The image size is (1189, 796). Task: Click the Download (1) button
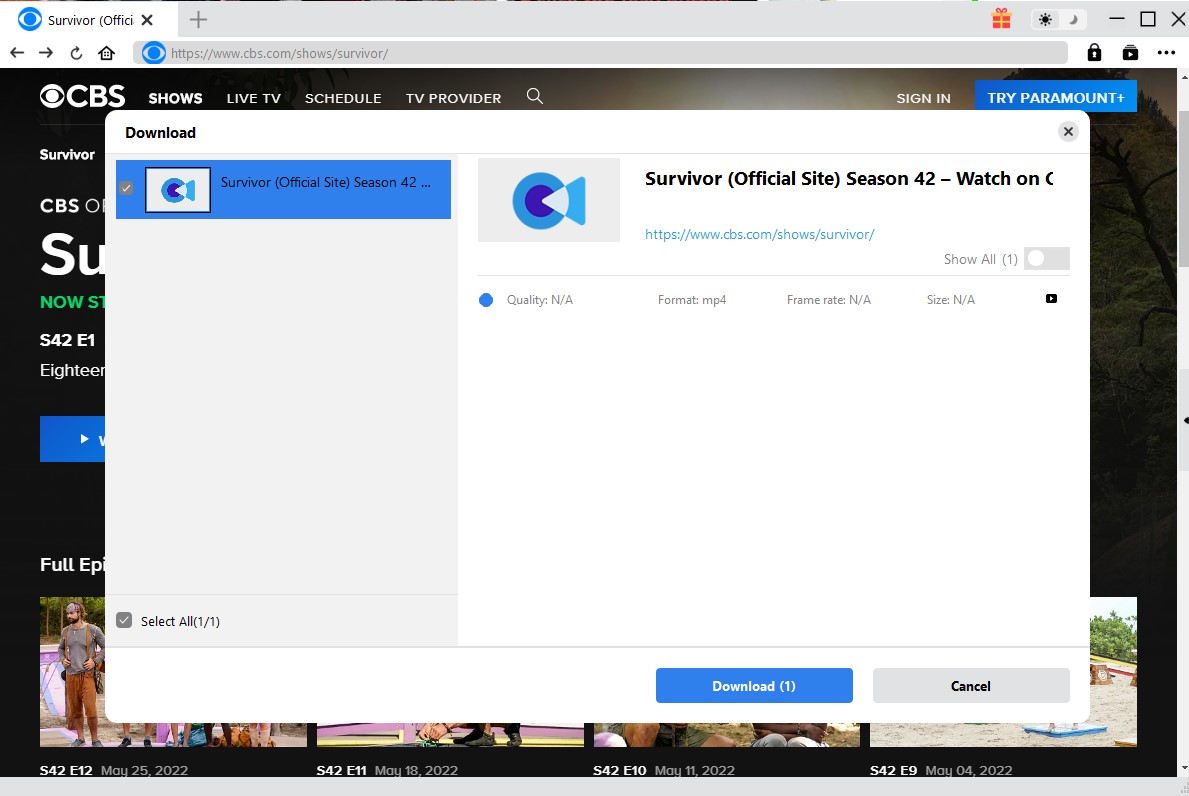tap(754, 686)
